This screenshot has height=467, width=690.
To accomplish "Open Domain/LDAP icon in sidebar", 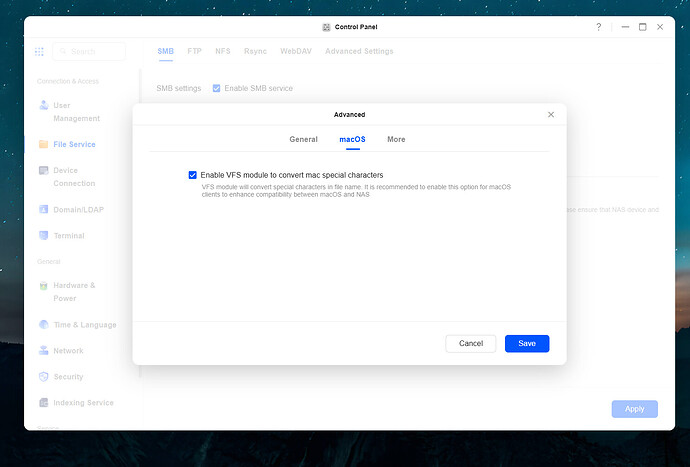I will (x=43, y=209).
